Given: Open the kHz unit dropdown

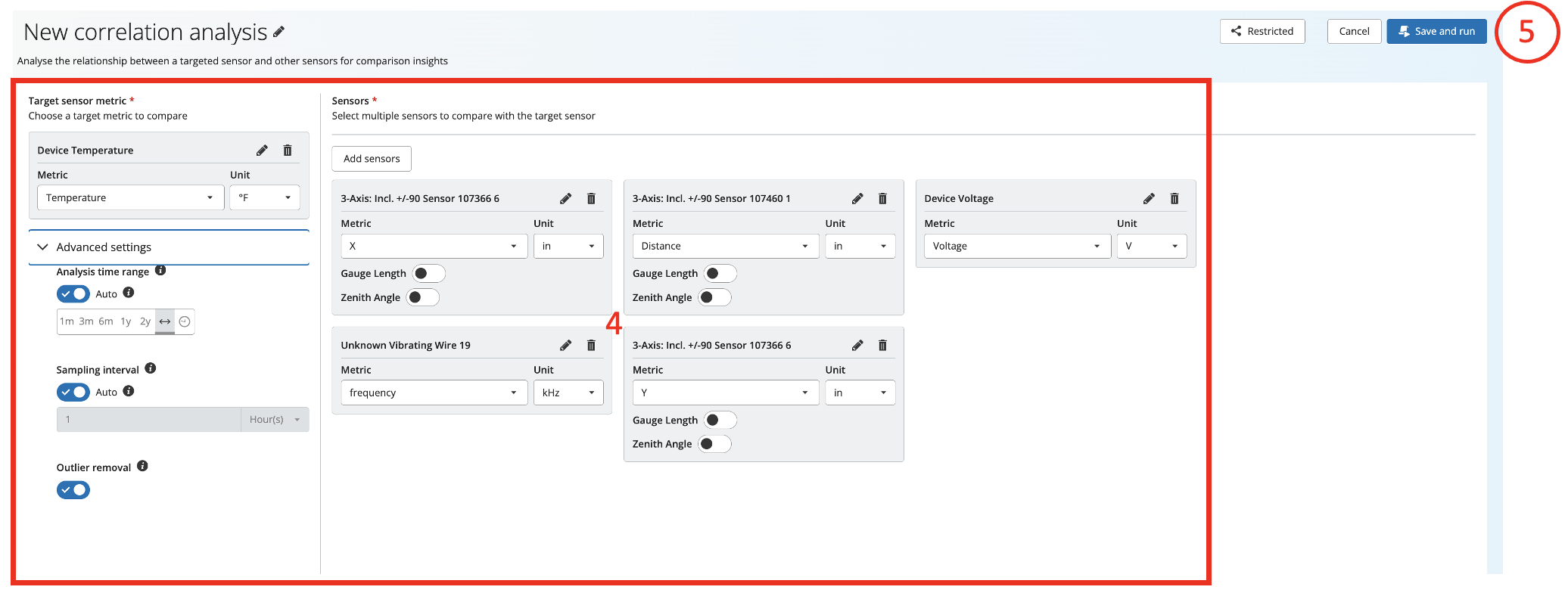Looking at the screenshot, I should point(568,393).
